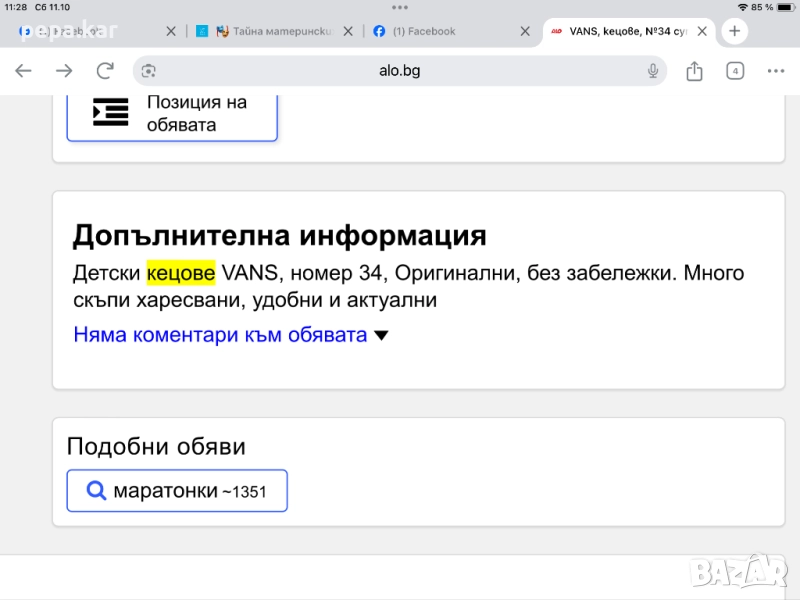Image resolution: width=800 pixels, height=600 pixels.
Task: Add a new tab with plus button
Action: 734,31
